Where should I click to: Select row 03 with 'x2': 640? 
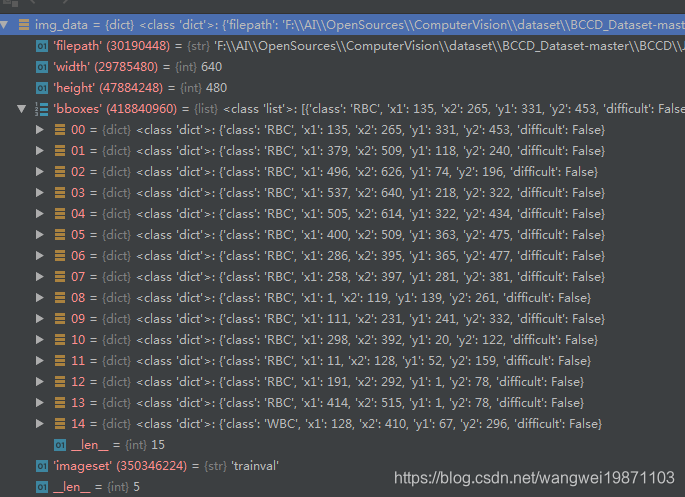pyautogui.click(x=342, y=193)
